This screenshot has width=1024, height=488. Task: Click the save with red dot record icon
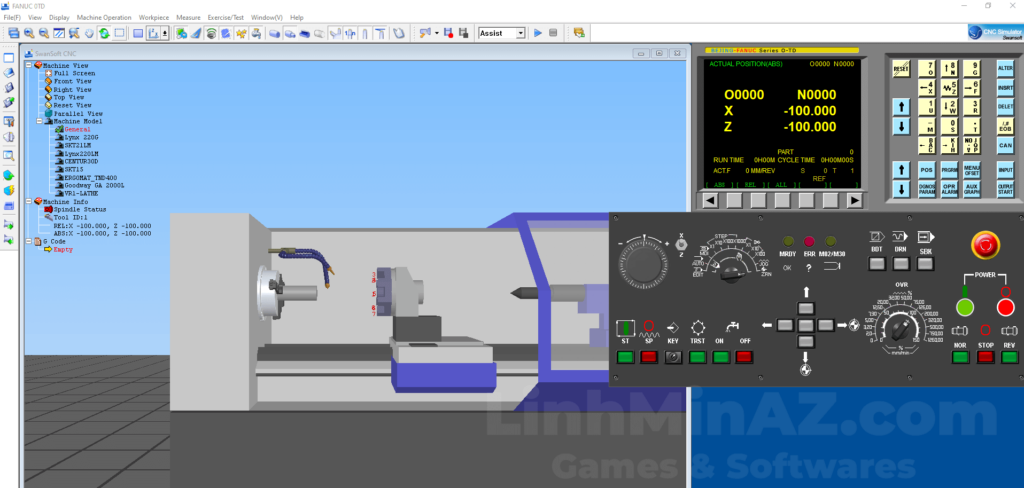(449, 33)
